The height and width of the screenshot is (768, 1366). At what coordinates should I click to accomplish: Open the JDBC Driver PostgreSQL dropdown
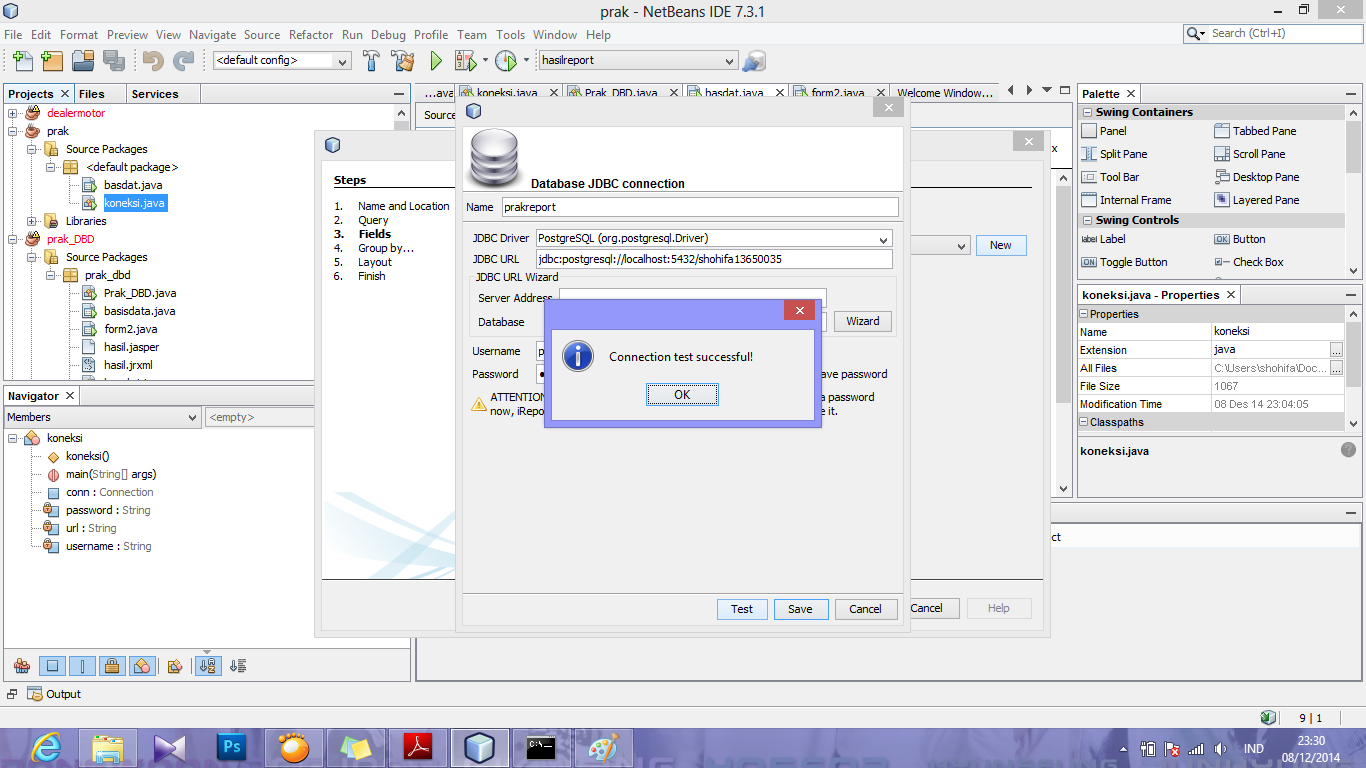pyautogui.click(x=713, y=239)
